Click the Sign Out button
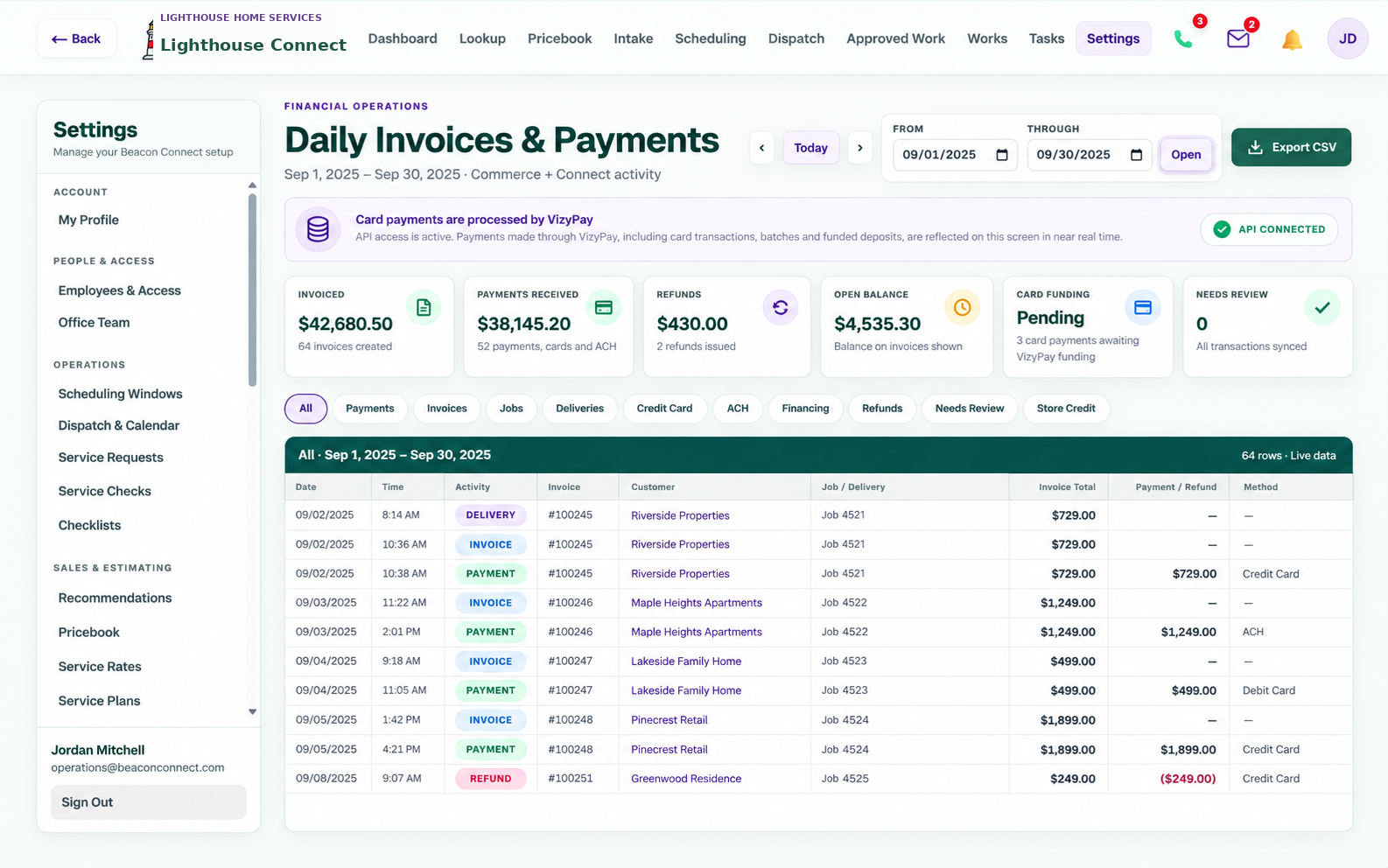Image resolution: width=1388 pixels, height=868 pixels. [149, 802]
